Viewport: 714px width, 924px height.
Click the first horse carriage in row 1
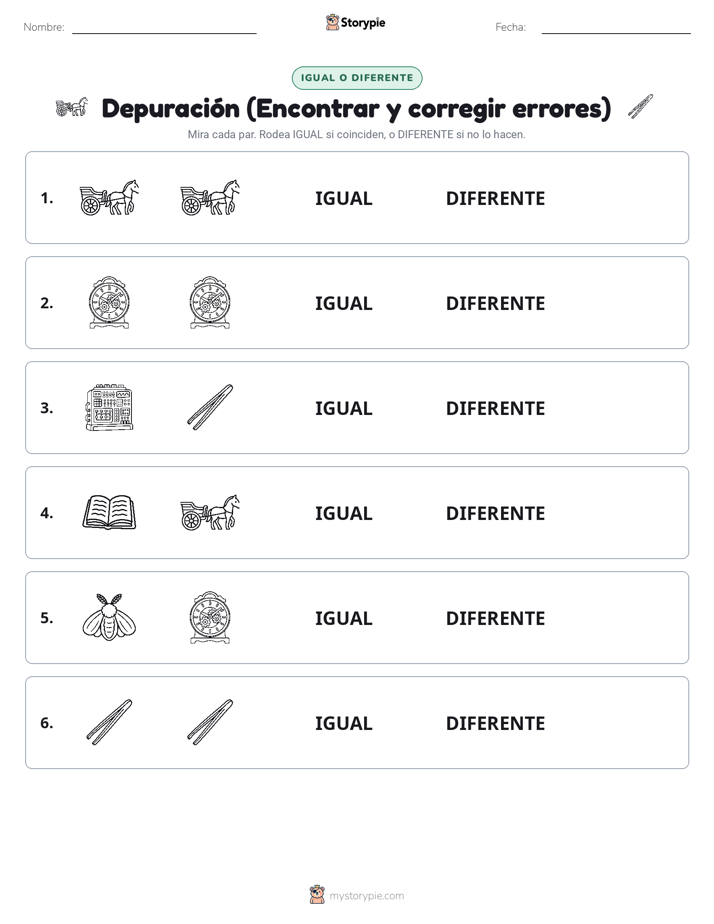pyautogui.click(x=110, y=197)
